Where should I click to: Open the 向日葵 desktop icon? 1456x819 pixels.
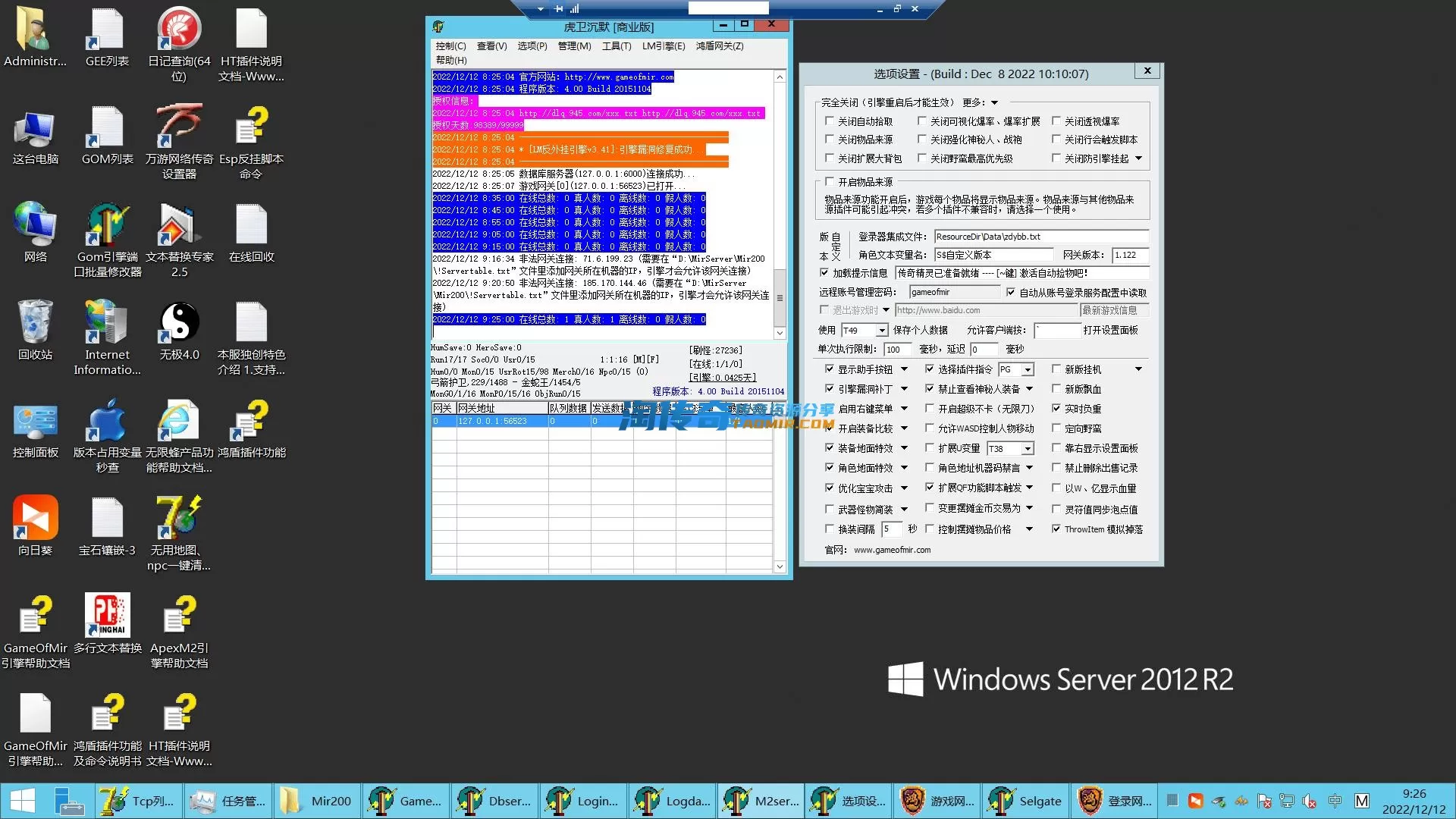pos(35,519)
